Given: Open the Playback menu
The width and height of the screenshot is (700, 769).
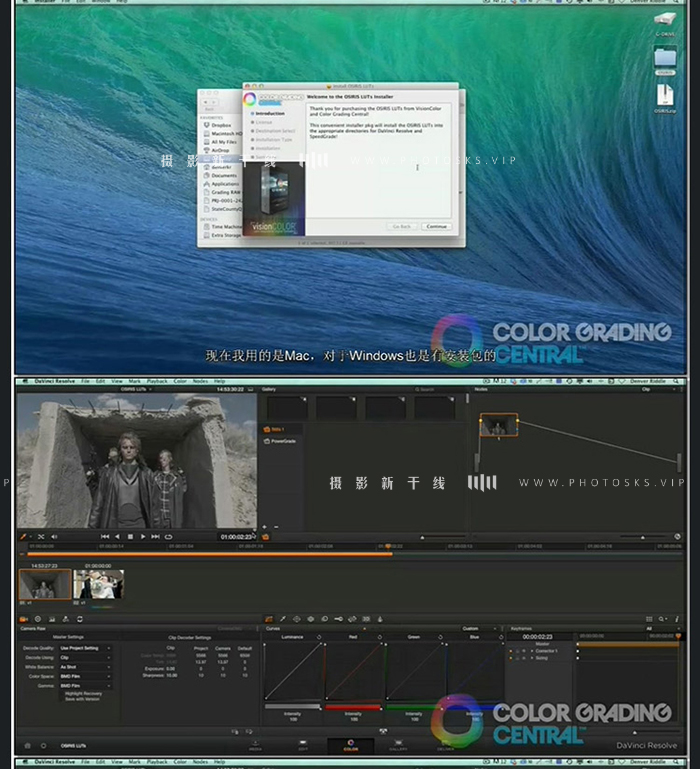Looking at the screenshot, I should pyautogui.click(x=157, y=381).
